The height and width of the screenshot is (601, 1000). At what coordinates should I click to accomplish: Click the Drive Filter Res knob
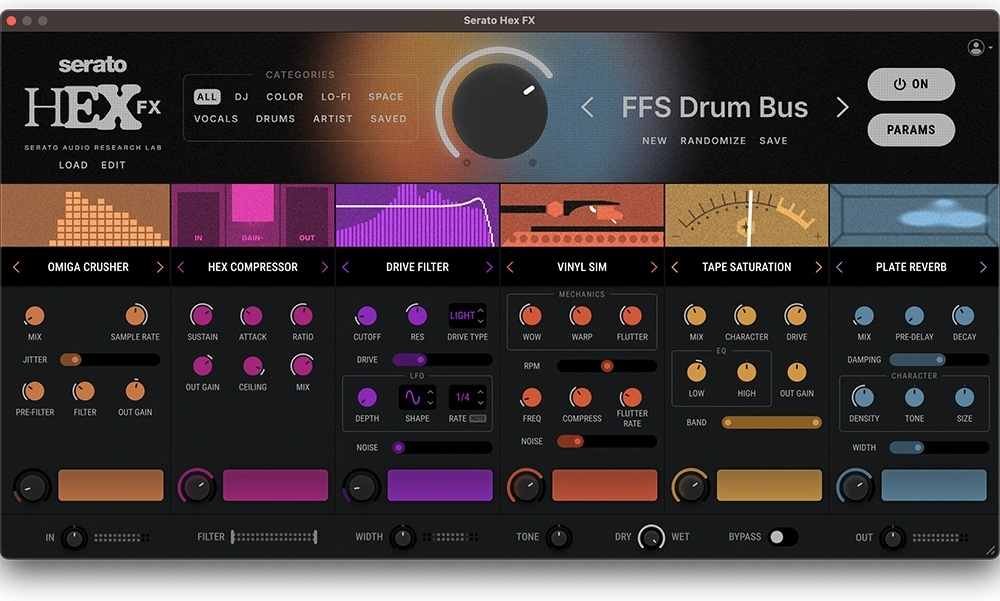pyautogui.click(x=417, y=315)
